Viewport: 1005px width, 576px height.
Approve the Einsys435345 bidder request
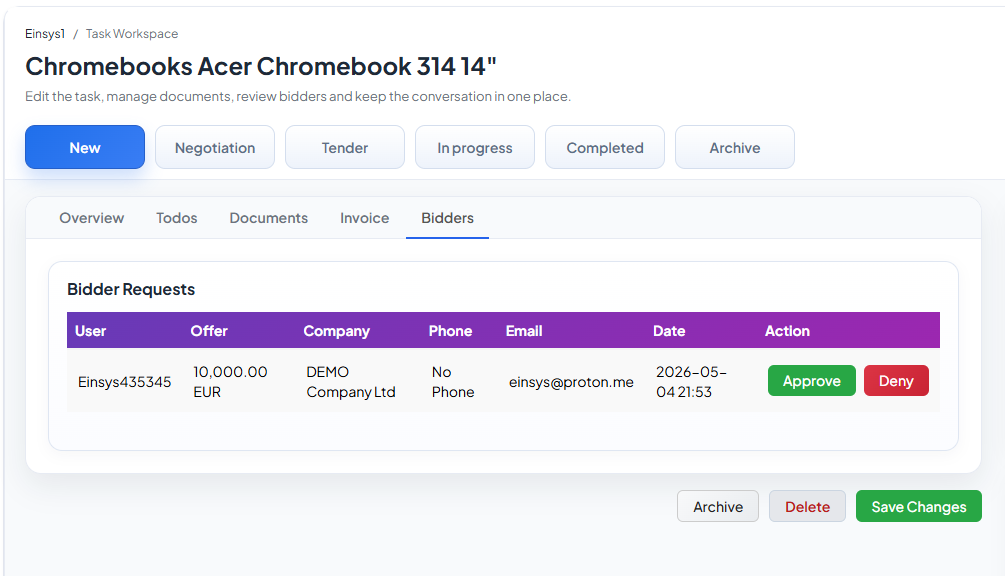click(811, 381)
